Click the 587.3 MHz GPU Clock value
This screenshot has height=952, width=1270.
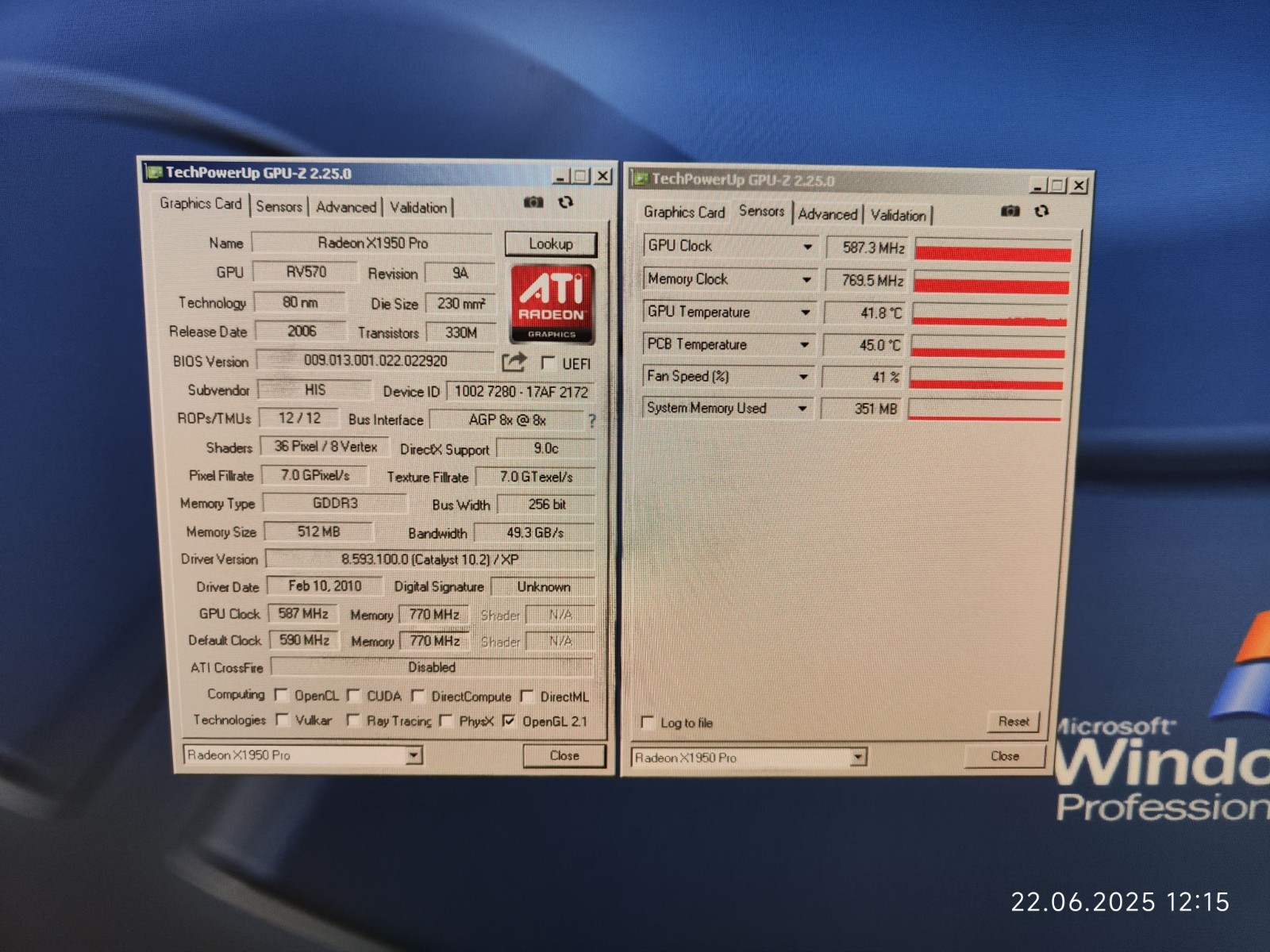[868, 248]
